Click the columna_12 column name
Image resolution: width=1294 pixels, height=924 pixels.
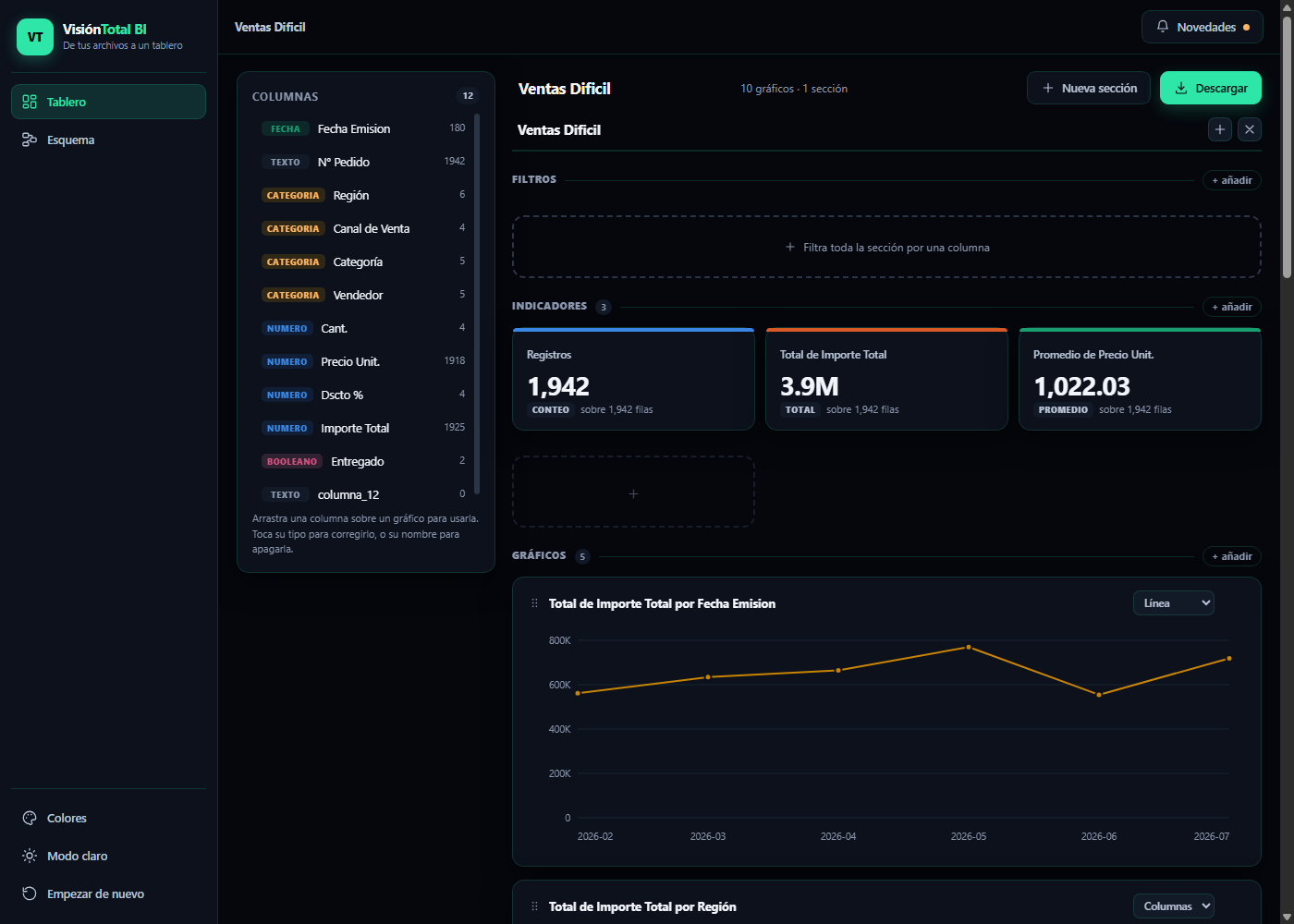[348, 495]
